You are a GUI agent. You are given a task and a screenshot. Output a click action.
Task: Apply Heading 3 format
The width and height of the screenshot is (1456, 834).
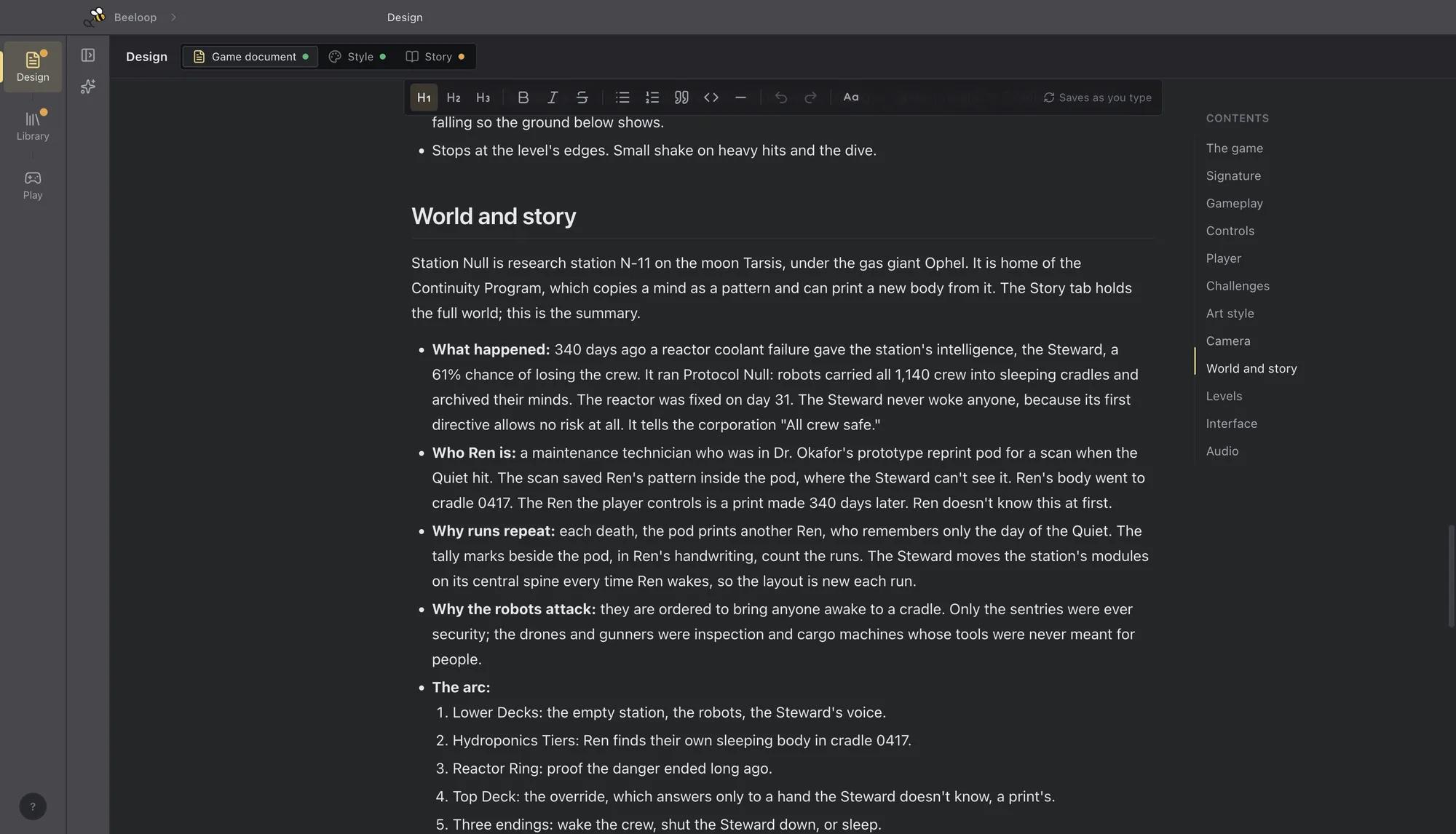[483, 98]
